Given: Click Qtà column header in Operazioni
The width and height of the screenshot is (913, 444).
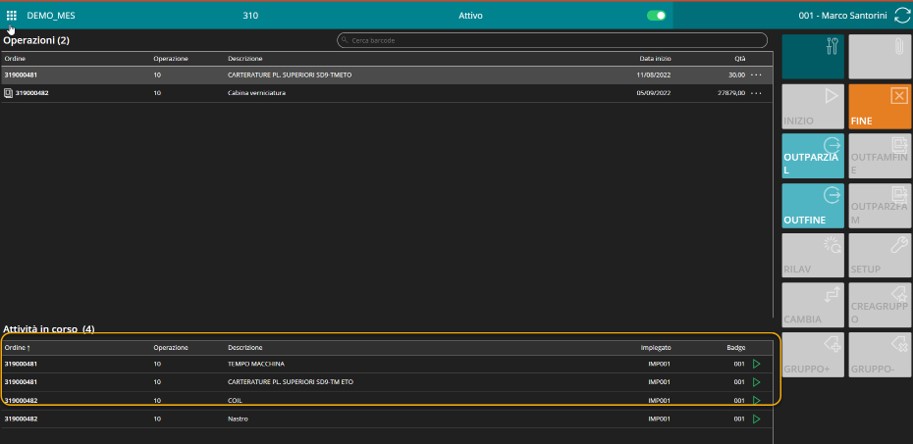Looking at the screenshot, I should pos(739,59).
